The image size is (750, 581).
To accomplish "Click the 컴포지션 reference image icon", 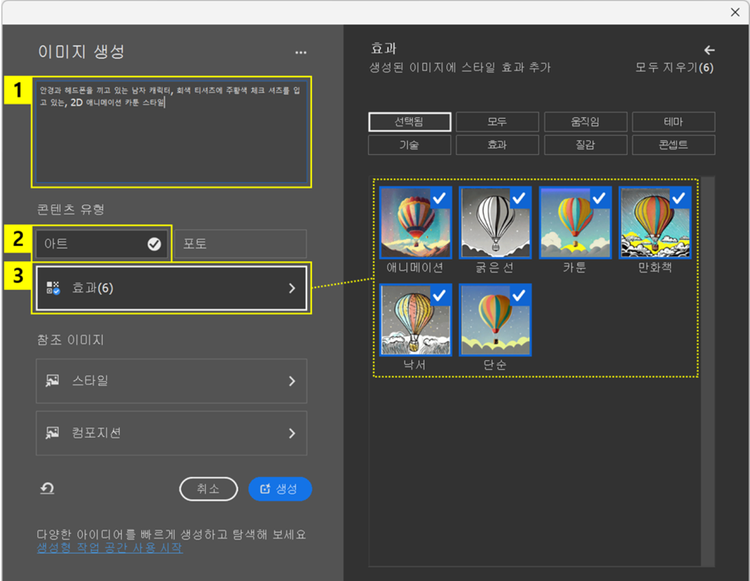I will [52, 433].
